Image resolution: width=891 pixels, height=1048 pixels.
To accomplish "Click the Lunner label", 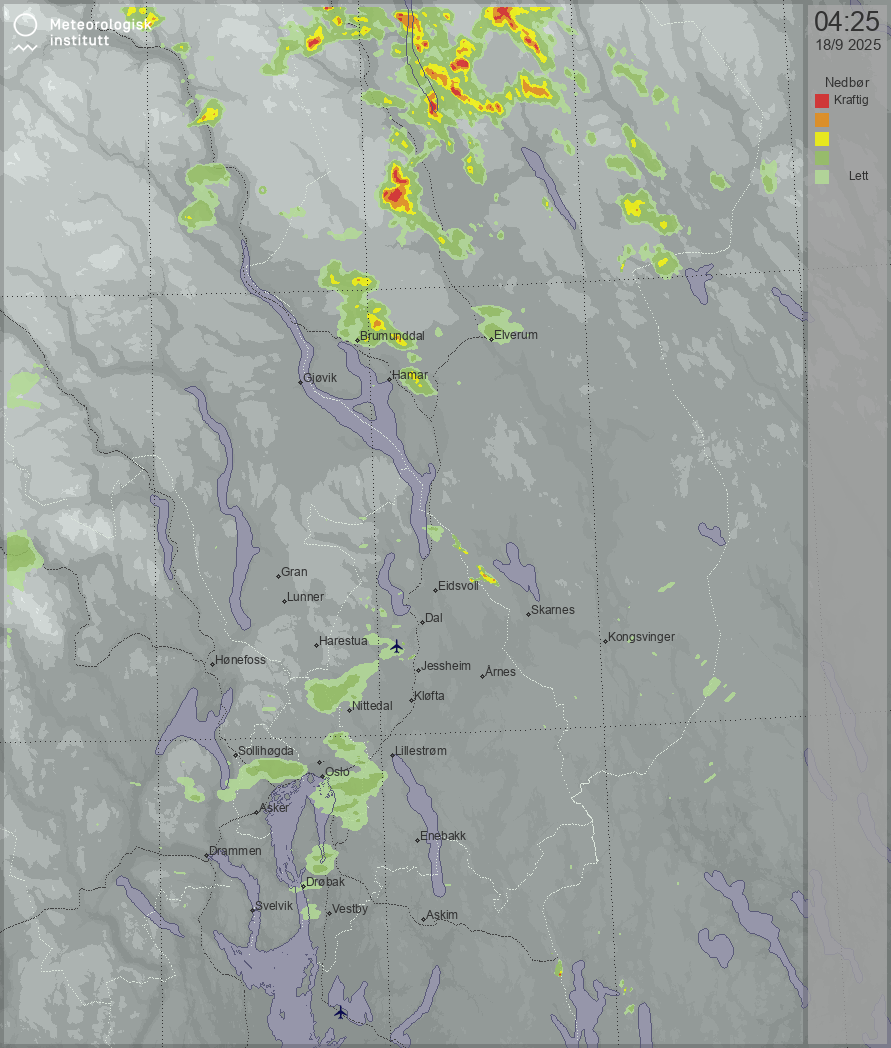I will [305, 597].
